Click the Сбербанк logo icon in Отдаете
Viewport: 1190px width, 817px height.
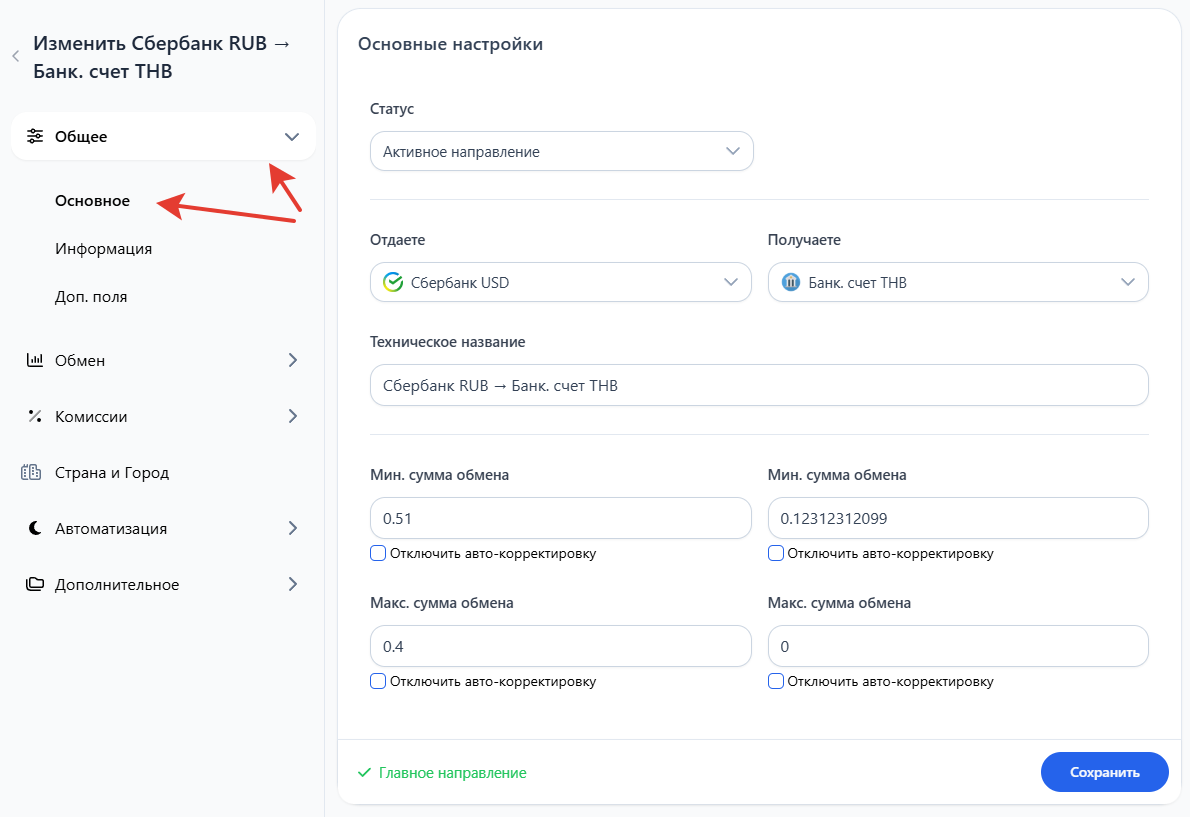tap(393, 282)
